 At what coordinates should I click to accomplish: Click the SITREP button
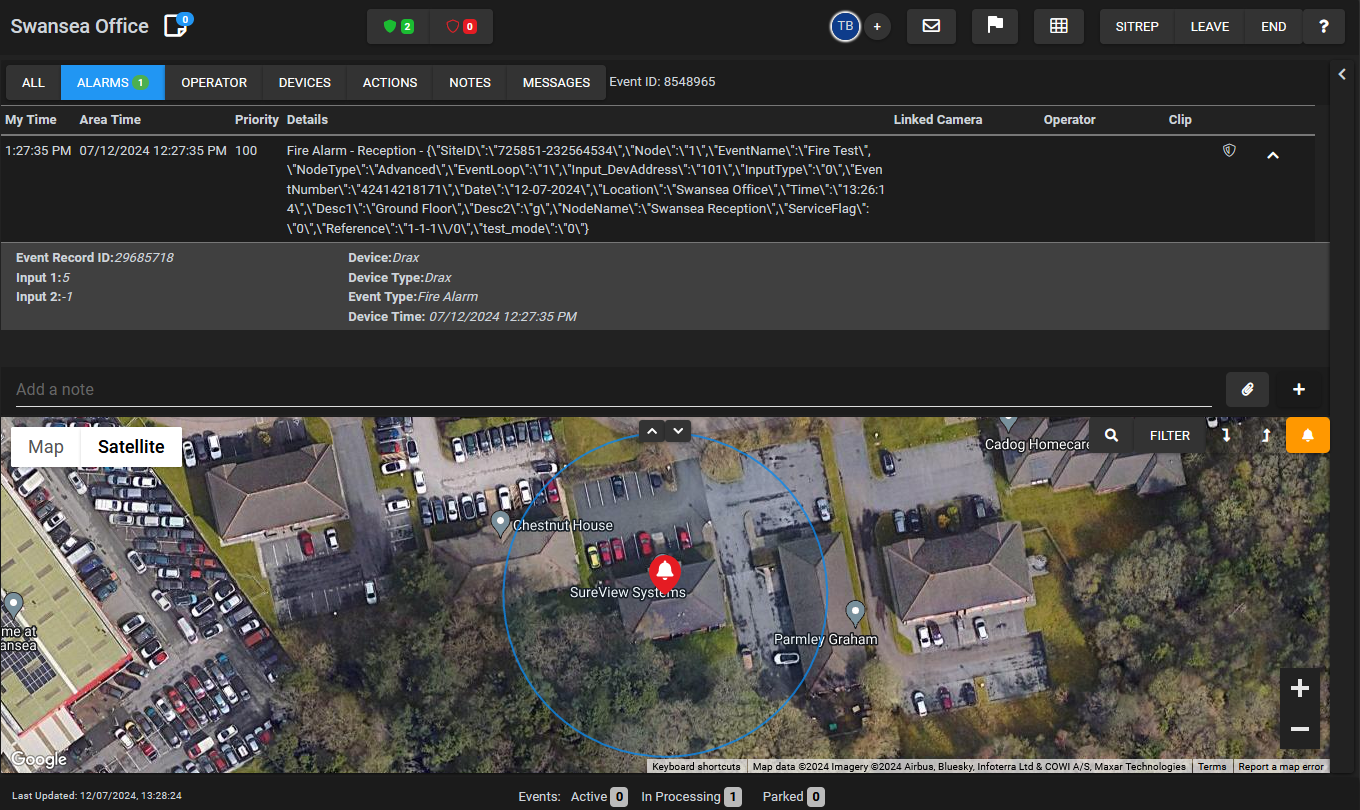[x=1137, y=27]
